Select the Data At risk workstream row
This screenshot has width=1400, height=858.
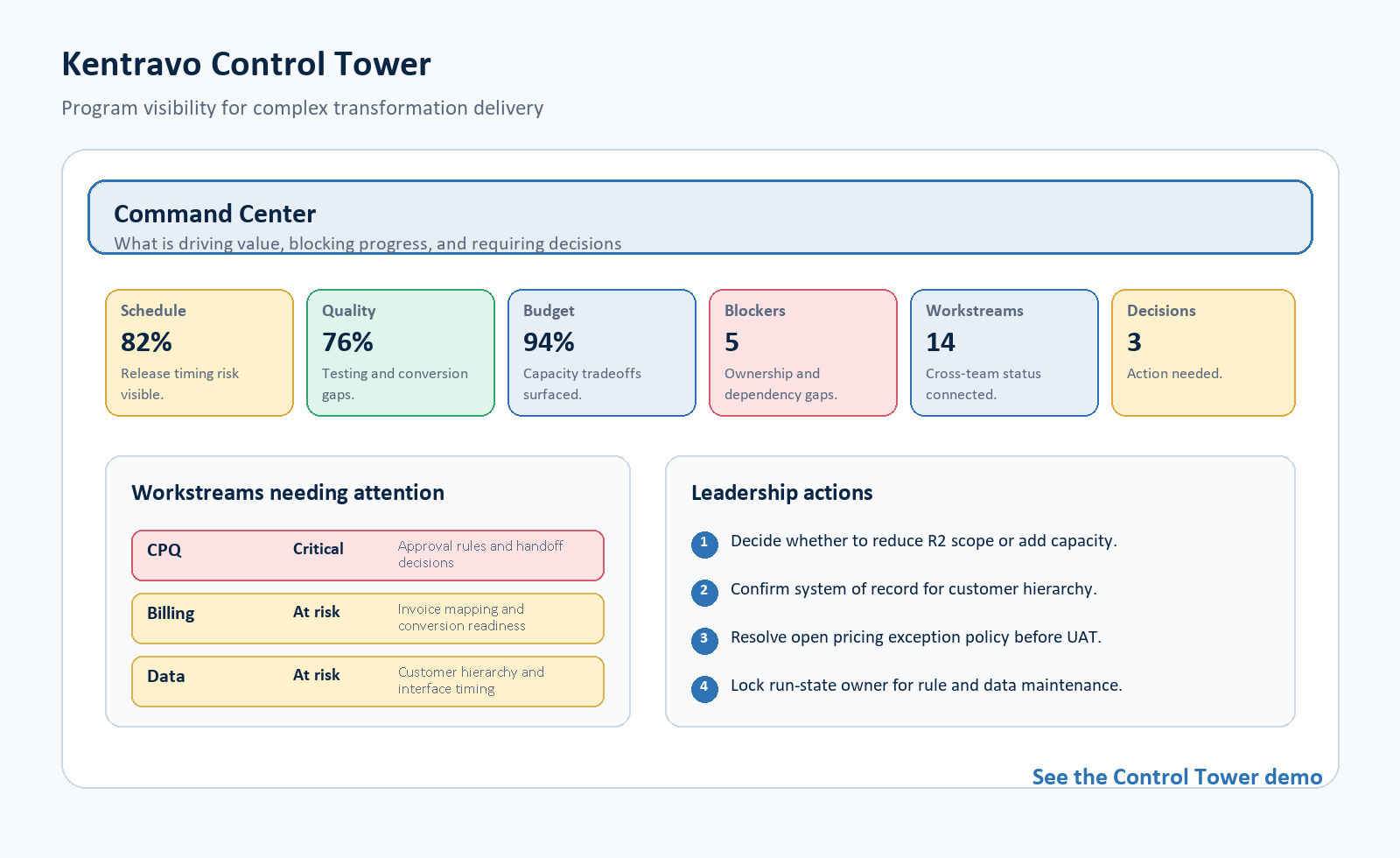pos(367,681)
